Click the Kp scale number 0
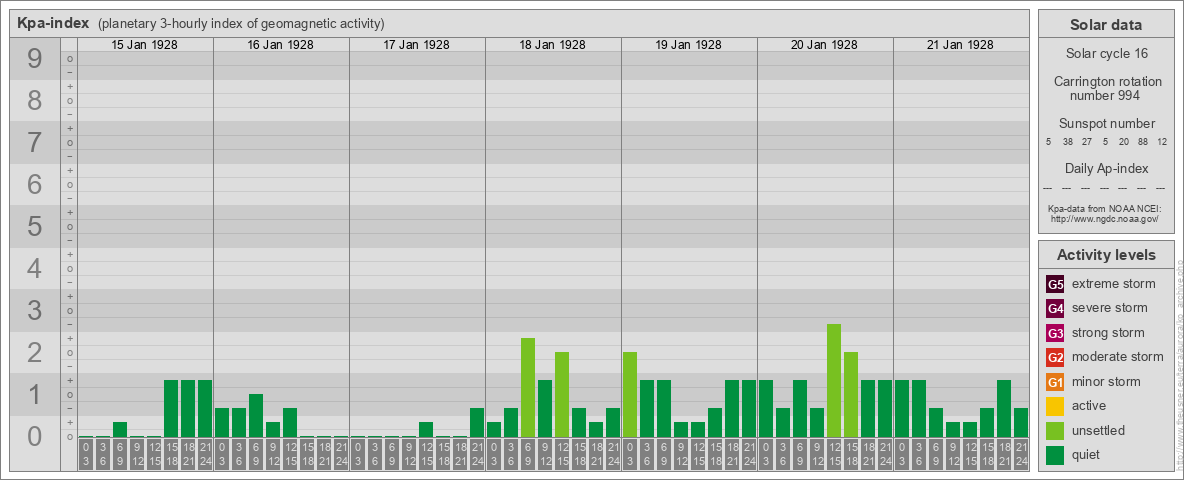The image size is (1184, 480). (x=34, y=436)
